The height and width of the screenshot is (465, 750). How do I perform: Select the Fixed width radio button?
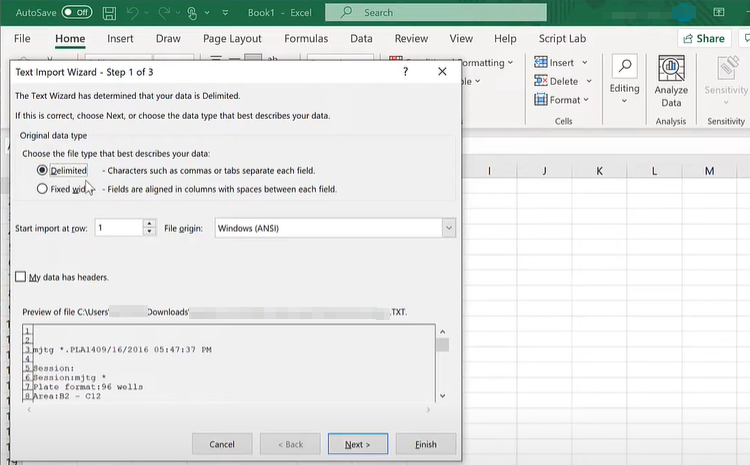pyautogui.click(x=42, y=188)
